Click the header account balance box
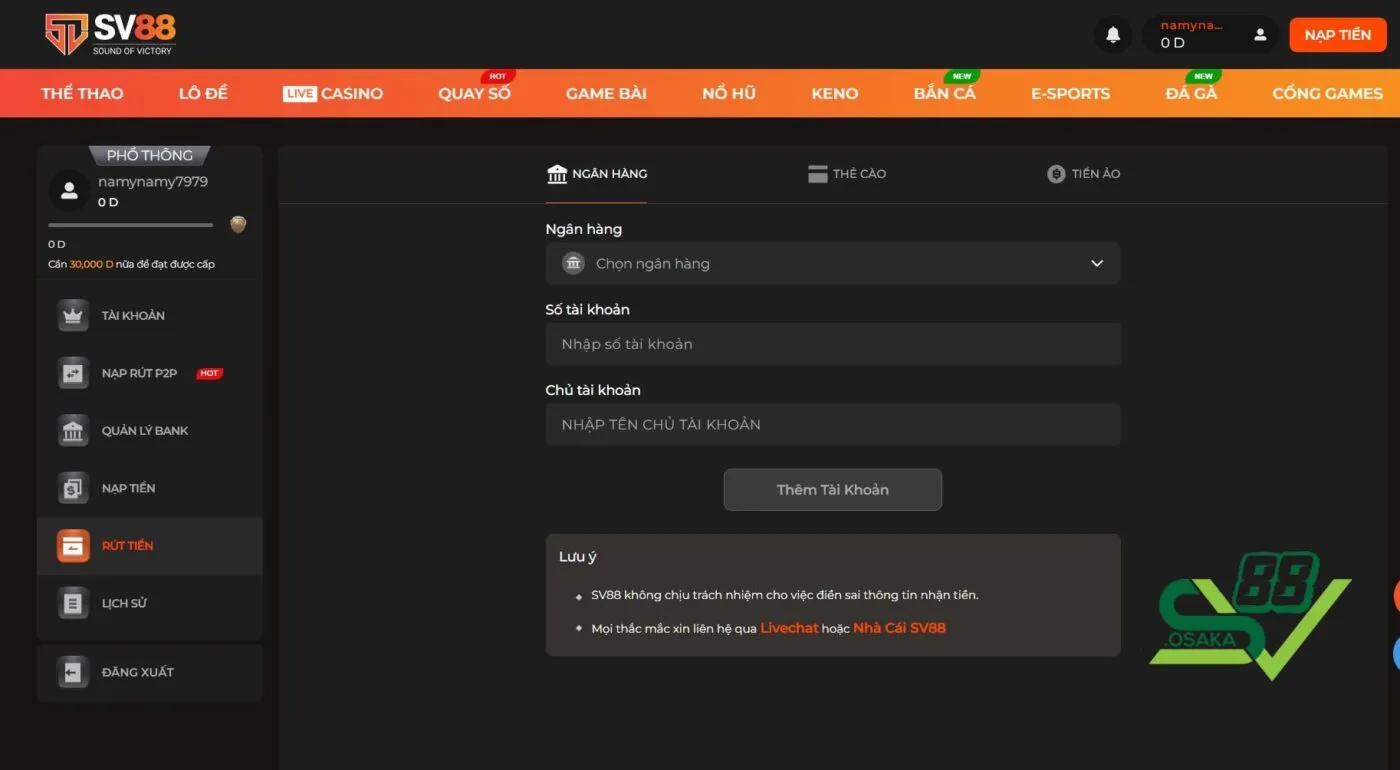Image resolution: width=1400 pixels, height=770 pixels. (1211, 35)
